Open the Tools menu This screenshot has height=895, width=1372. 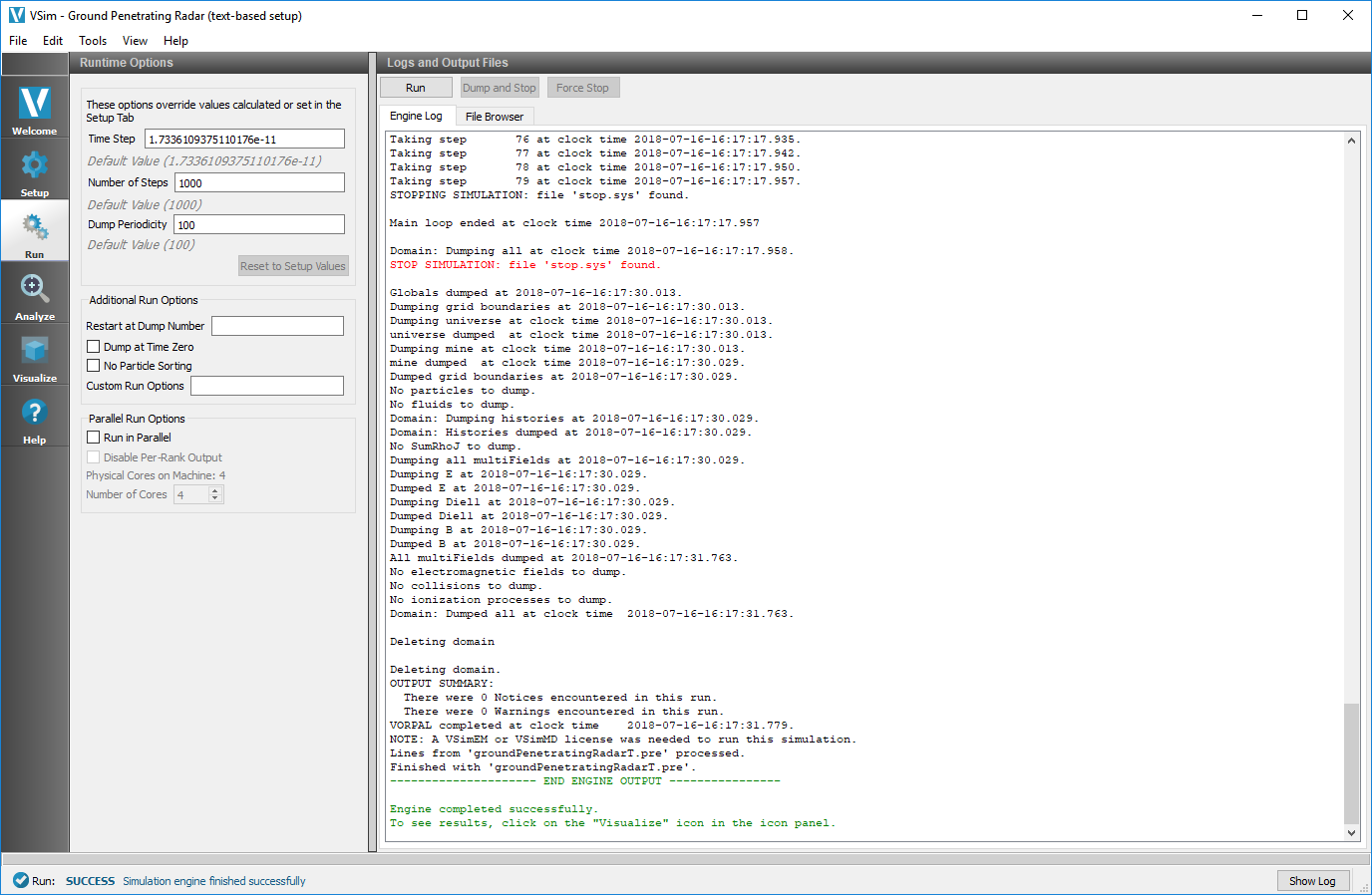point(93,41)
